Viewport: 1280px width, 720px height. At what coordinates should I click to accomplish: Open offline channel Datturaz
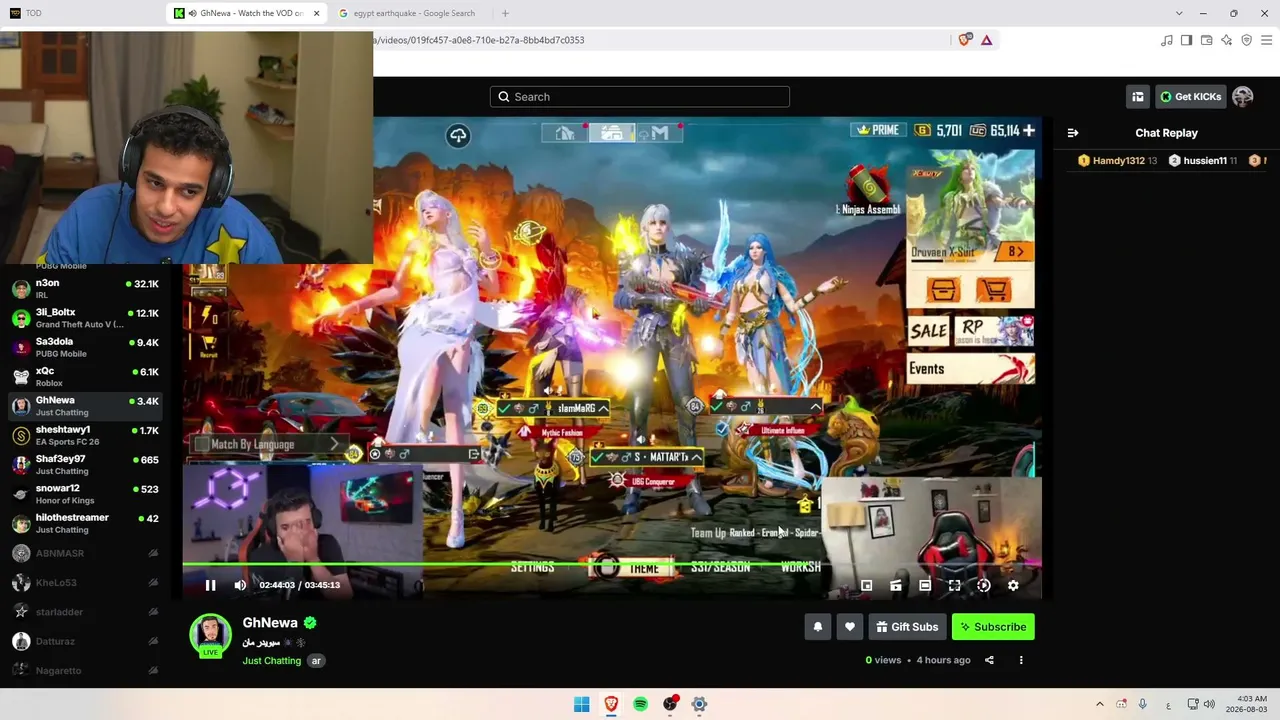[x=85, y=641]
